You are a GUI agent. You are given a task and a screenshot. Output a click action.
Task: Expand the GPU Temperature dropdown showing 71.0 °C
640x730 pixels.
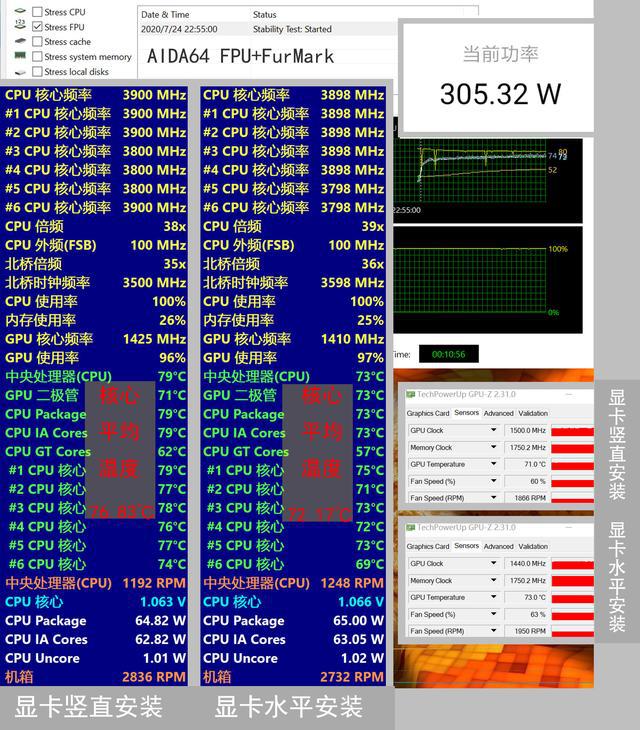[x=493, y=464]
